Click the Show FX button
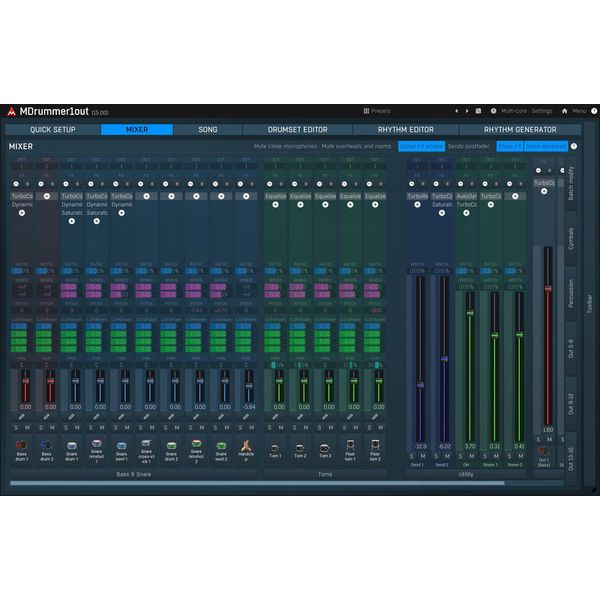 click(510, 146)
